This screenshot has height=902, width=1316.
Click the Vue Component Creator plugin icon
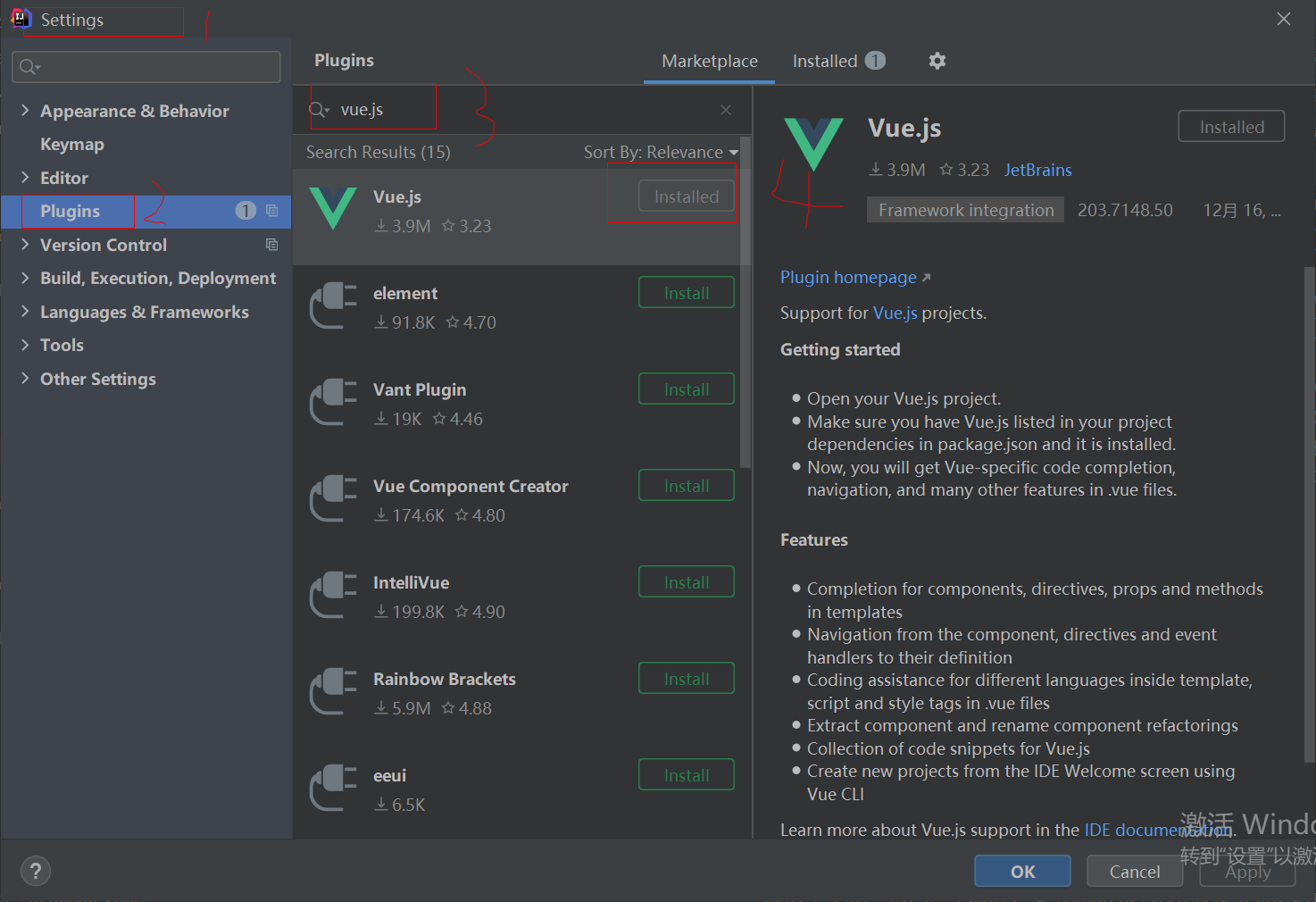point(333,497)
